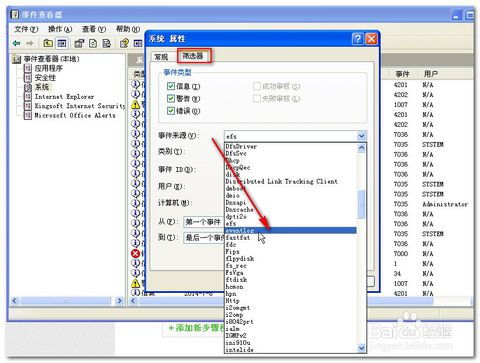Click the log icon beside Microsoft Office Alerts
The height and width of the screenshot is (363, 480).
pos(28,115)
